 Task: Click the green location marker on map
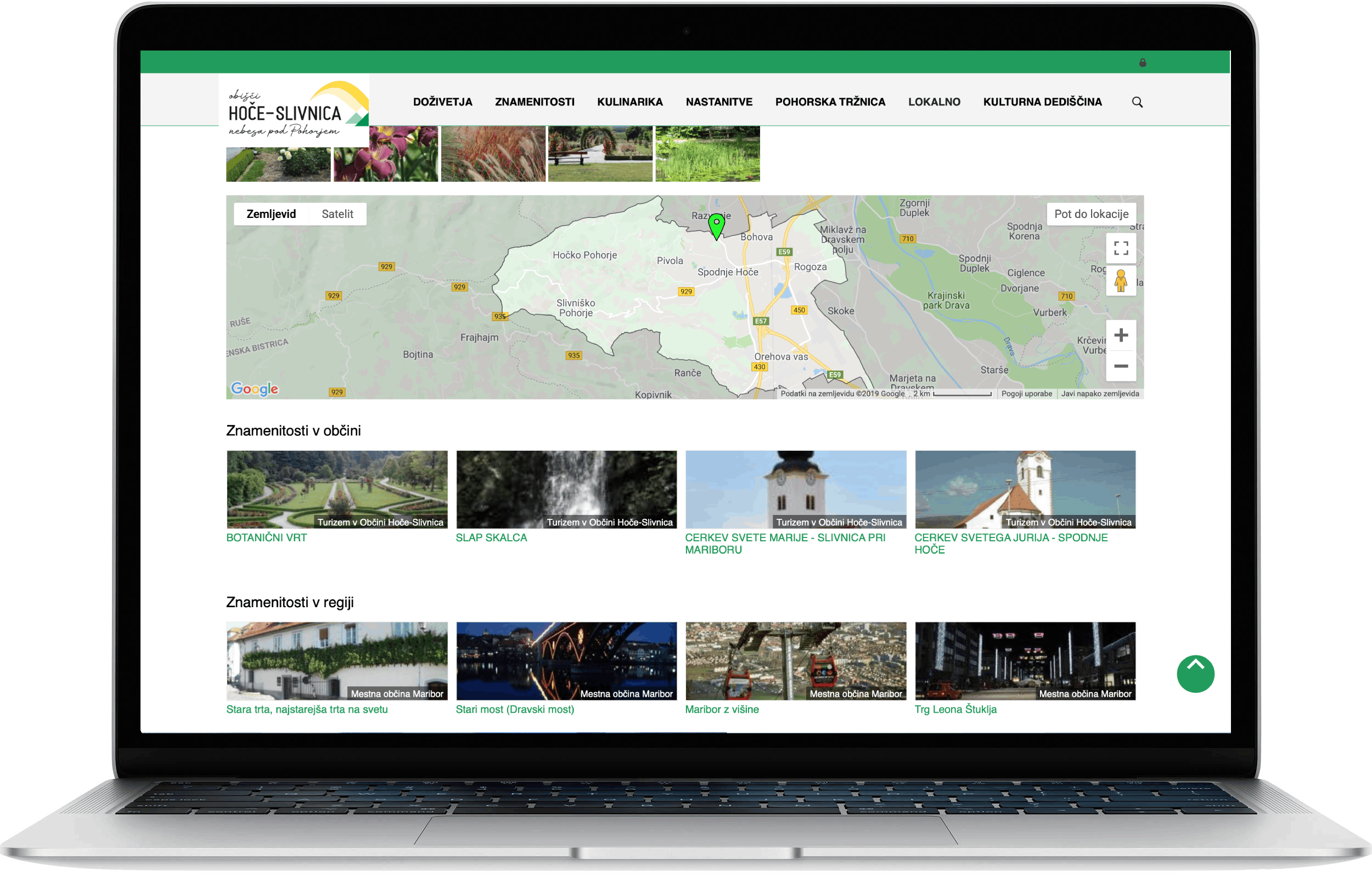tap(716, 225)
